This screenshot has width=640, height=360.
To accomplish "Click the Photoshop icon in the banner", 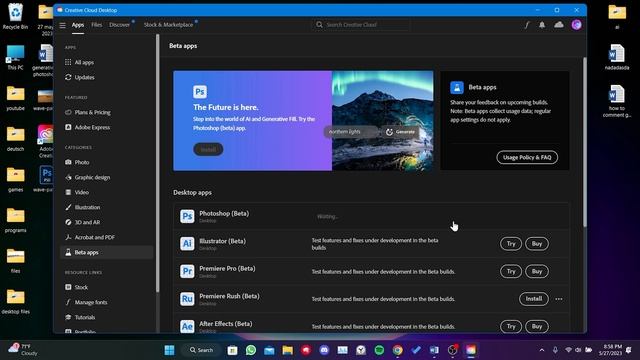I will (x=200, y=91).
